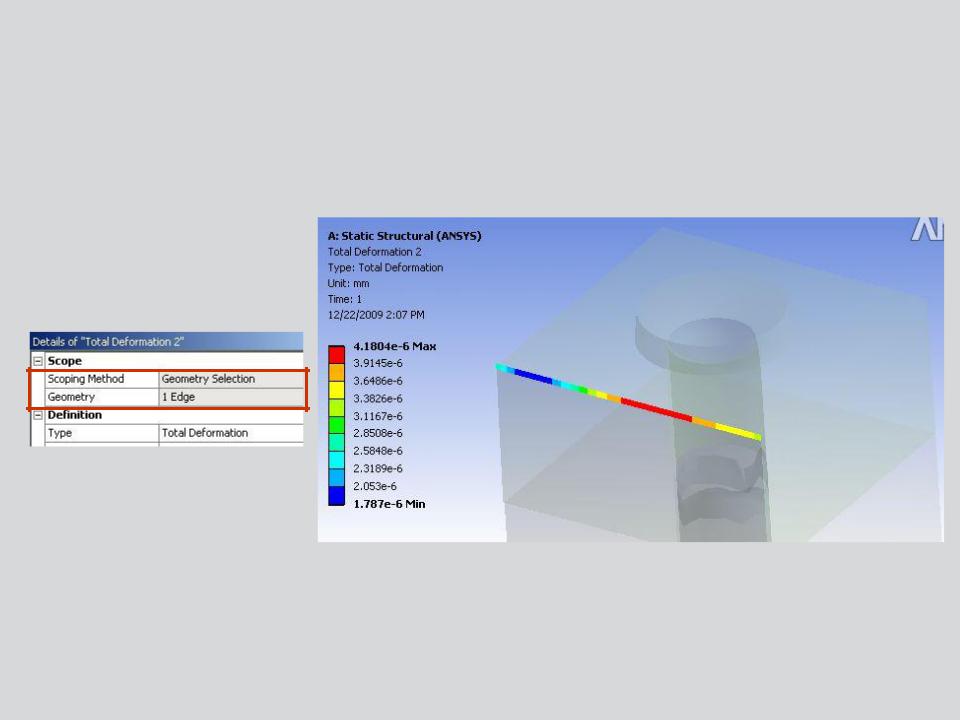Click the 2.3189e-6 legend value
This screenshot has width=960, height=720.
tap(378, 468)
